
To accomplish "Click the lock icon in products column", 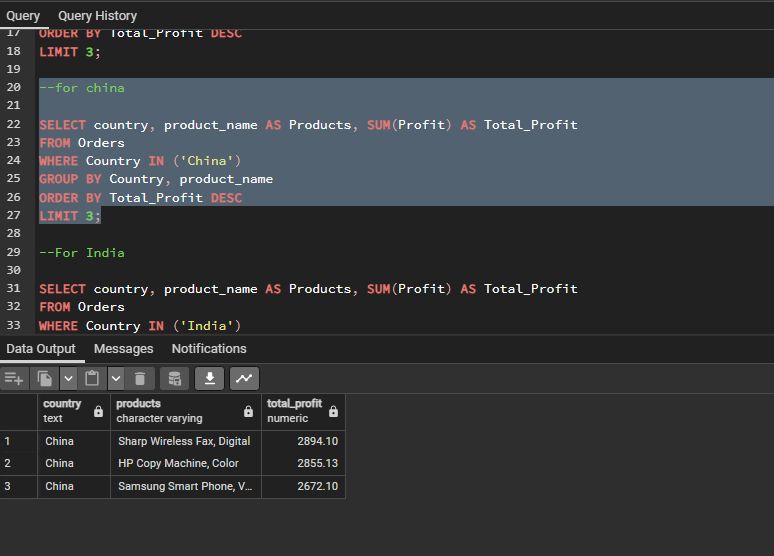I will (x=248, y=411).
